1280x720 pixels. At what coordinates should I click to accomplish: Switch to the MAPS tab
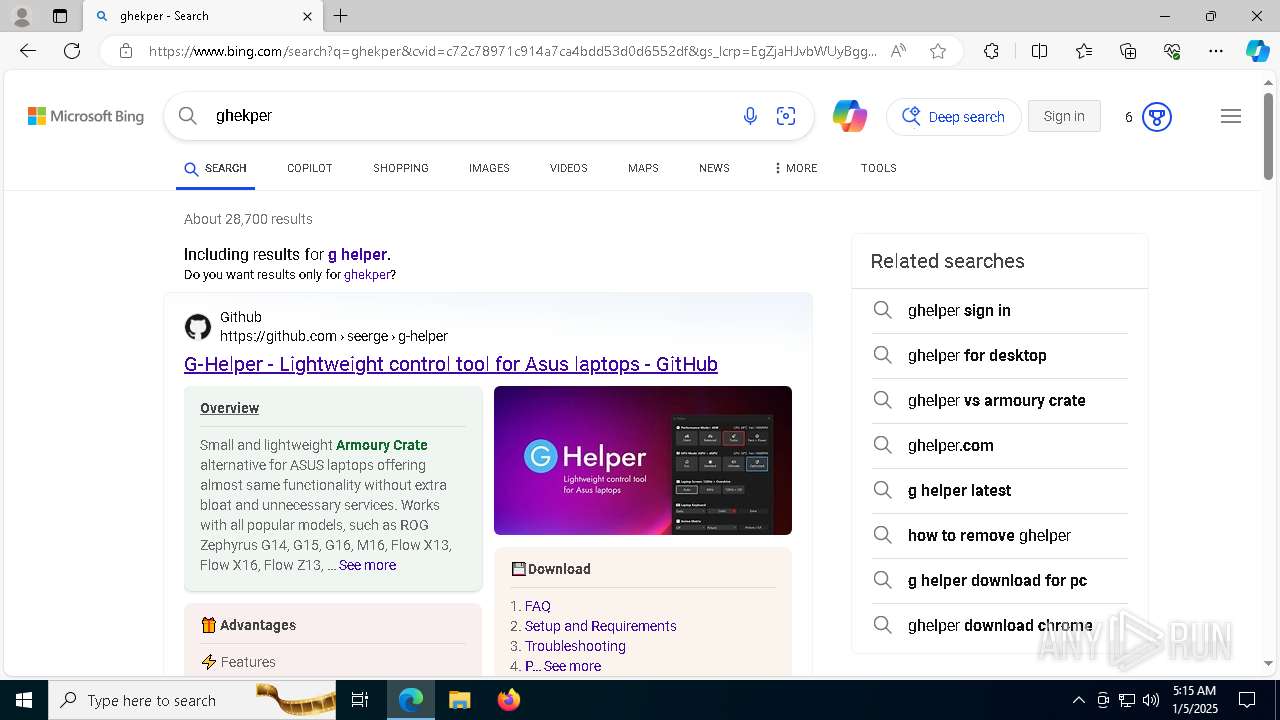pyautogui.click(x=643, y=168)
